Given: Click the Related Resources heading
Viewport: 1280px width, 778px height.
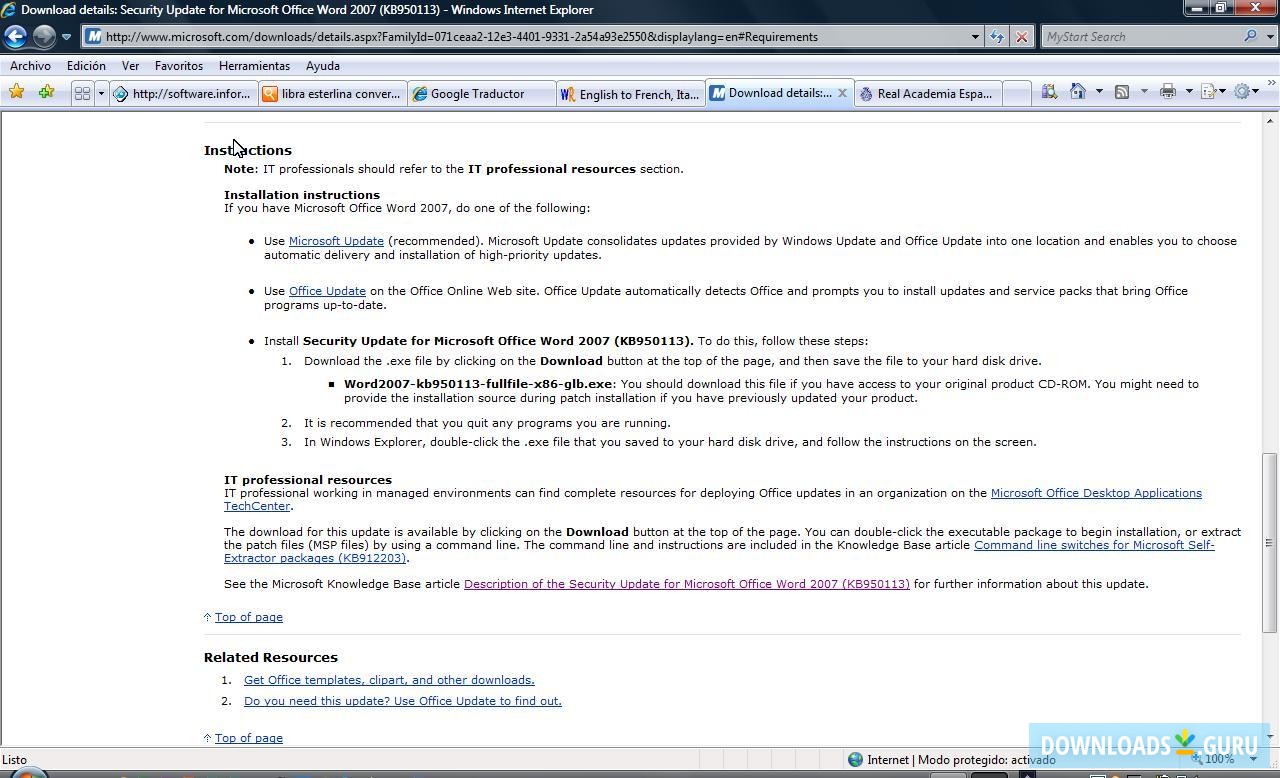Looking at the screenshot, I should [x=271, y=657].
